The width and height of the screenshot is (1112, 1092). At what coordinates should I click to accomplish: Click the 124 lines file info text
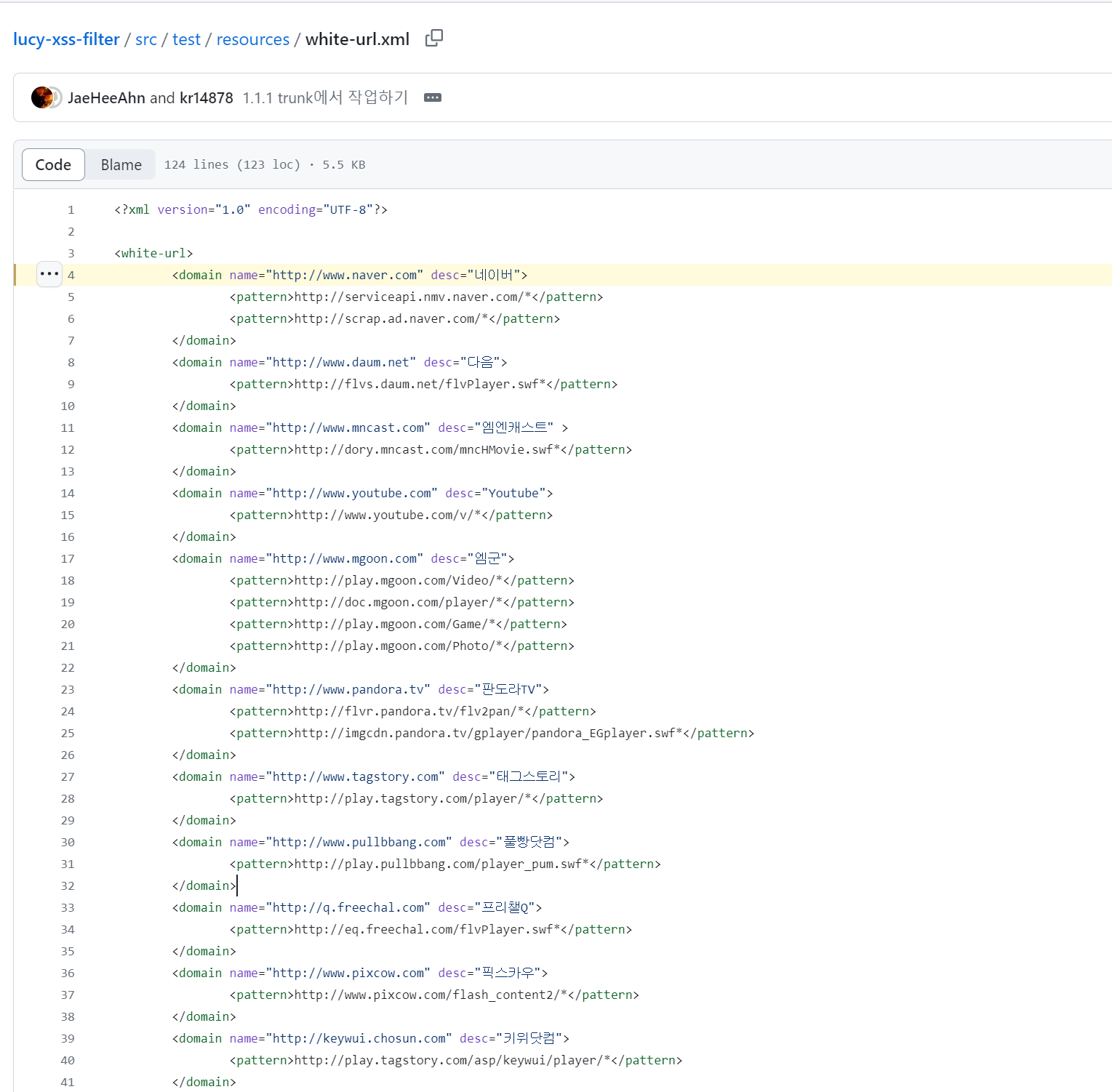[265, 164]
